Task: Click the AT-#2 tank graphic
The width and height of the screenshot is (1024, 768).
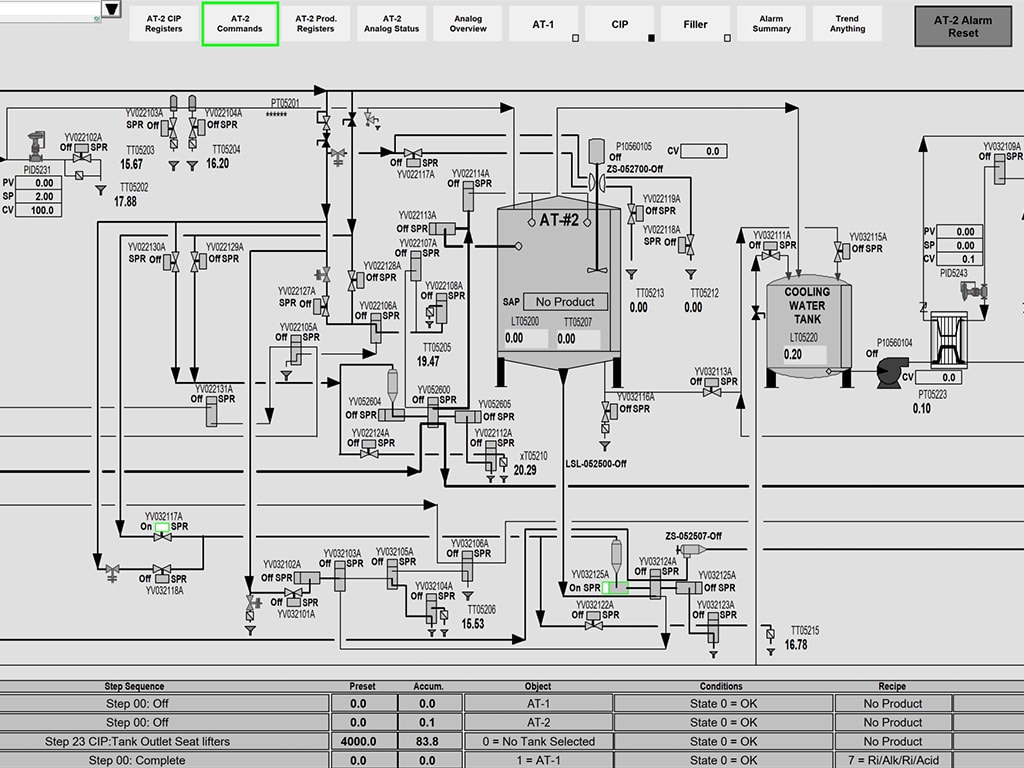Action: [x=559, y=291]
